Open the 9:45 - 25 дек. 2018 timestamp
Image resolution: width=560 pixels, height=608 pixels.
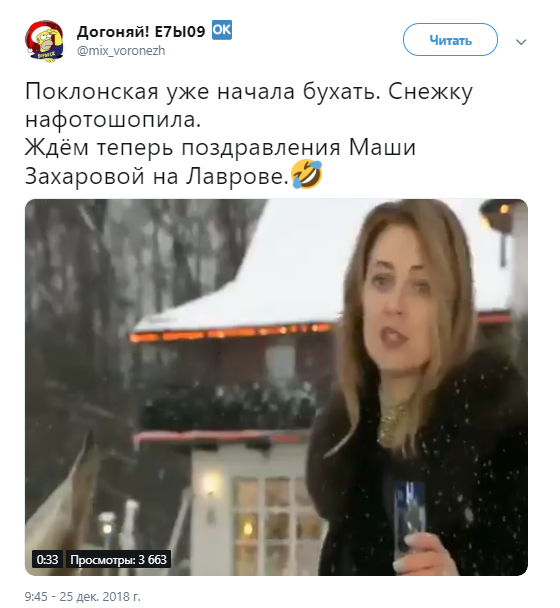[x=83, y=596]
